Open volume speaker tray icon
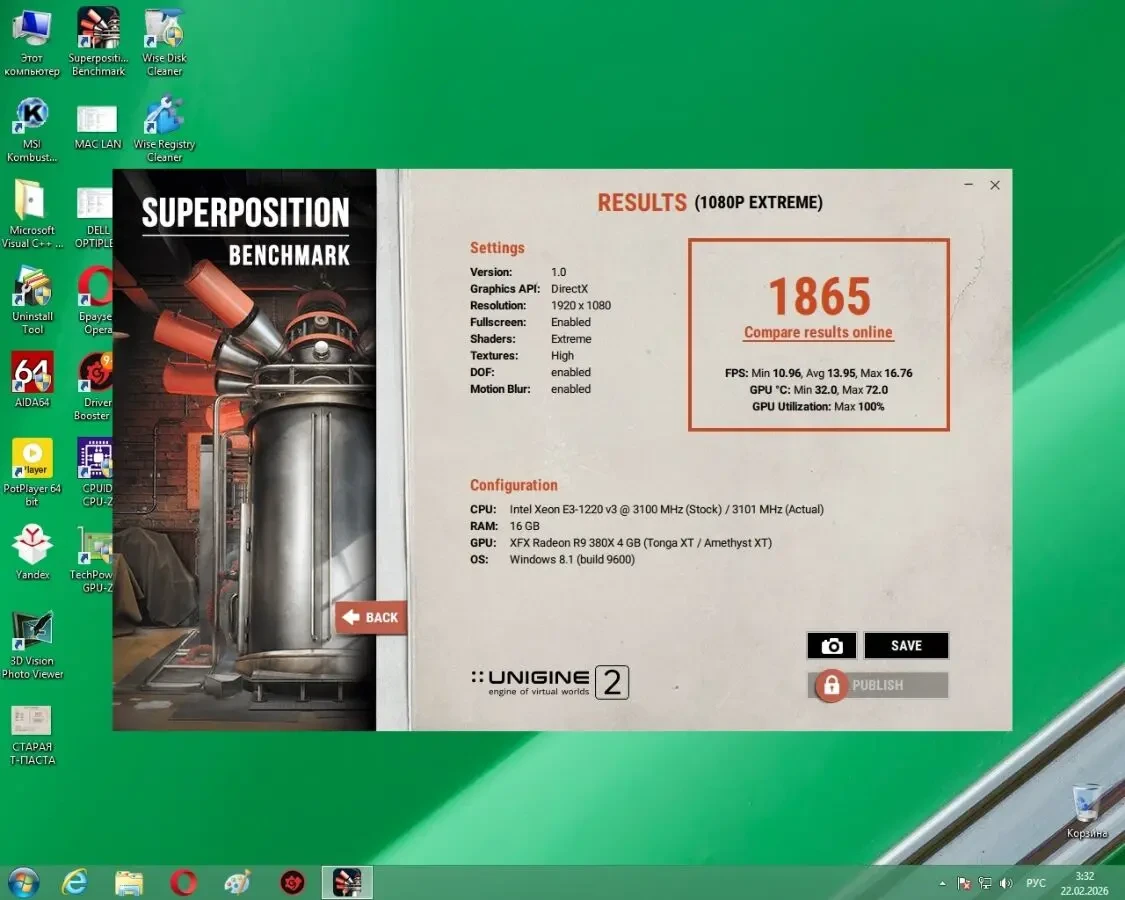This screenshot has width=1125, height=900. tap(1006, 883)
